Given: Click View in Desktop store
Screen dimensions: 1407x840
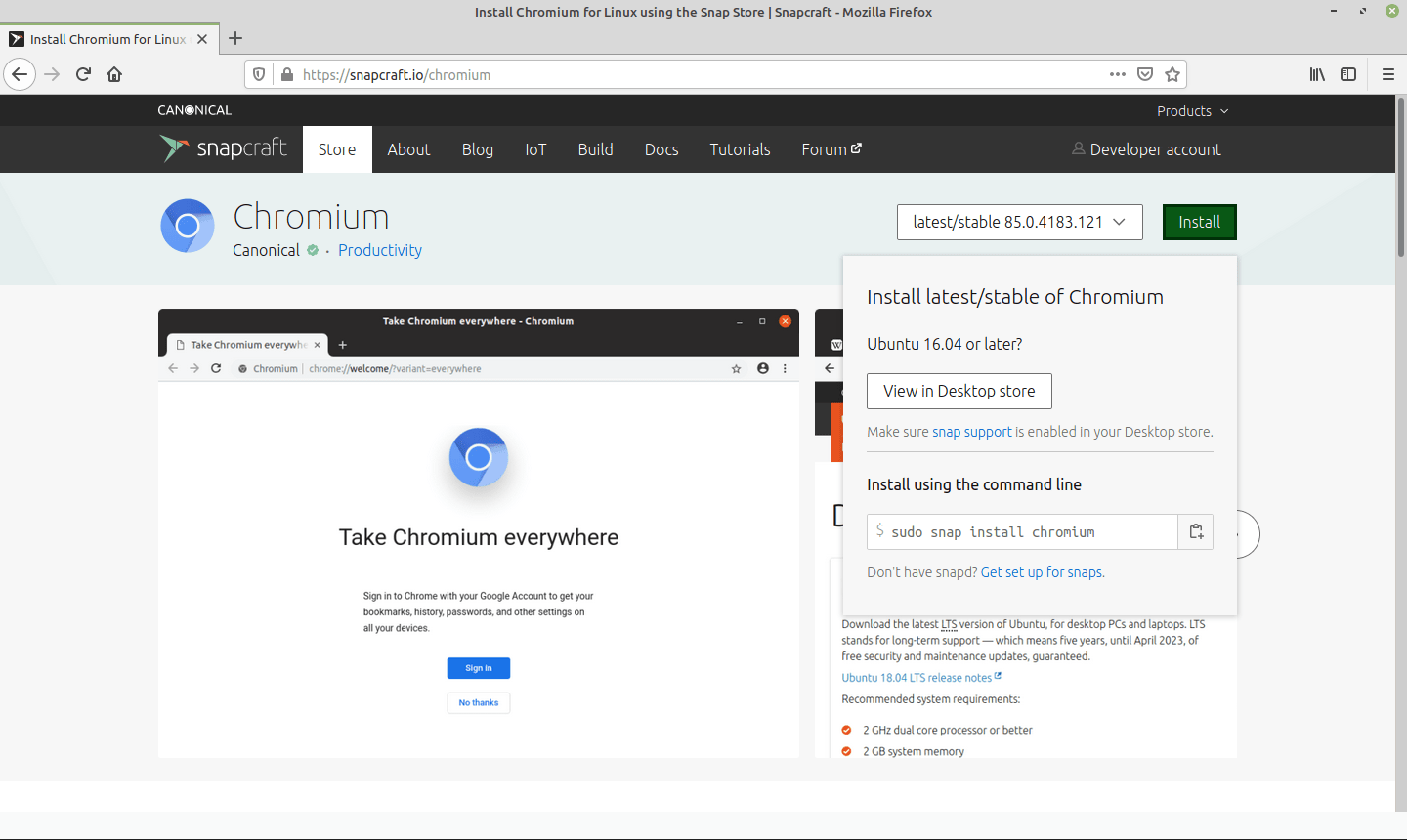Looking at the screenshot, I should pos(959,391).
